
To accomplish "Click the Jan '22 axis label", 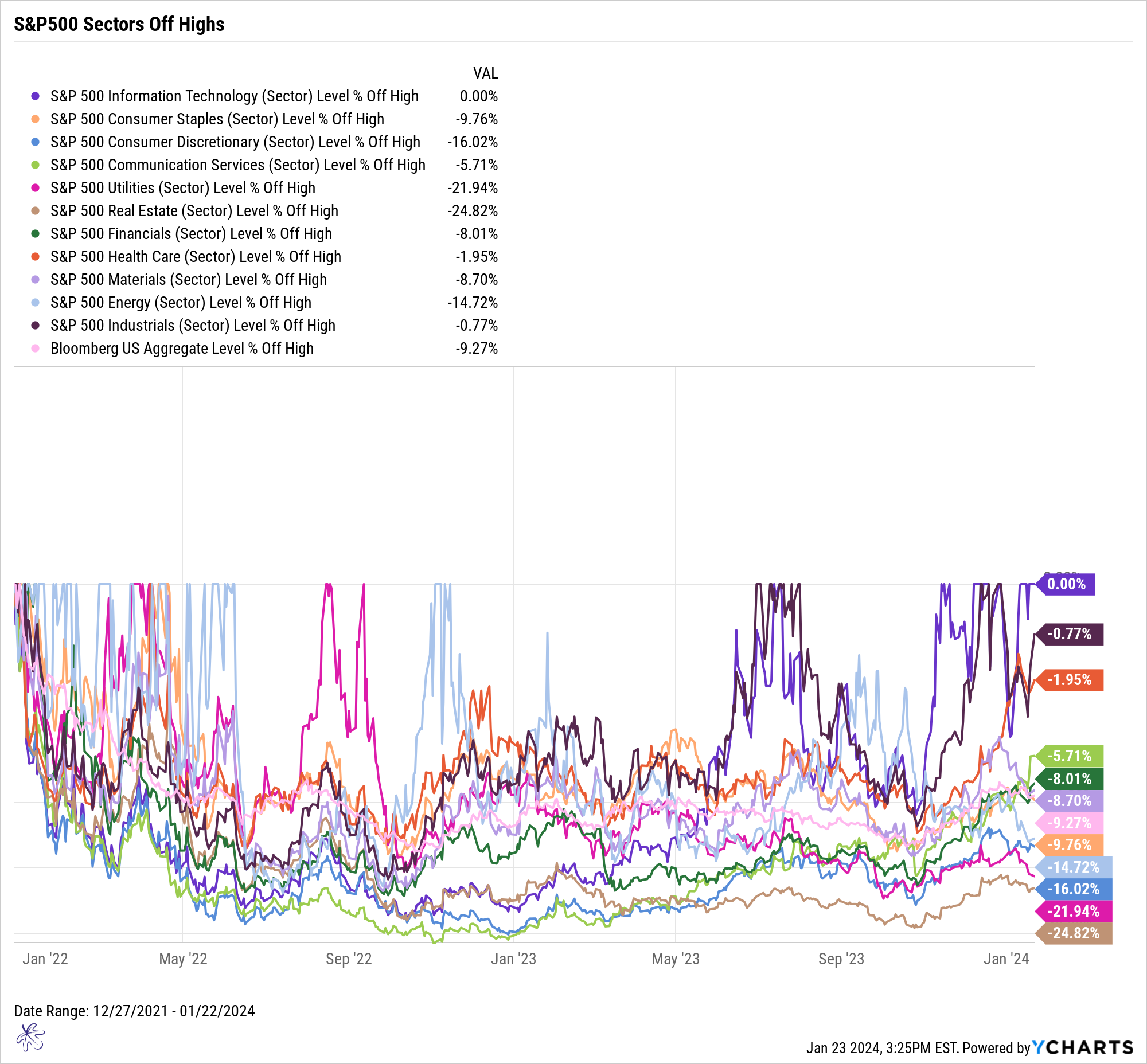I will (45, 959).
